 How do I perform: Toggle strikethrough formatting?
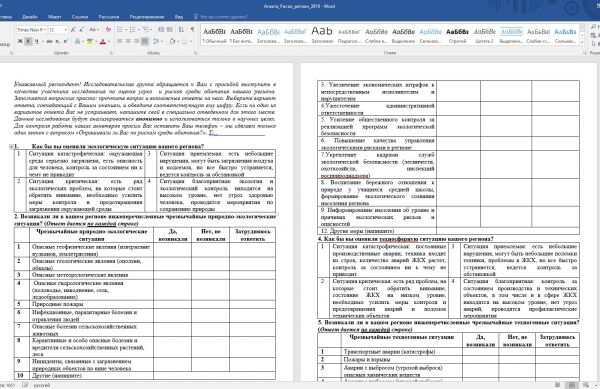point(49,41)
